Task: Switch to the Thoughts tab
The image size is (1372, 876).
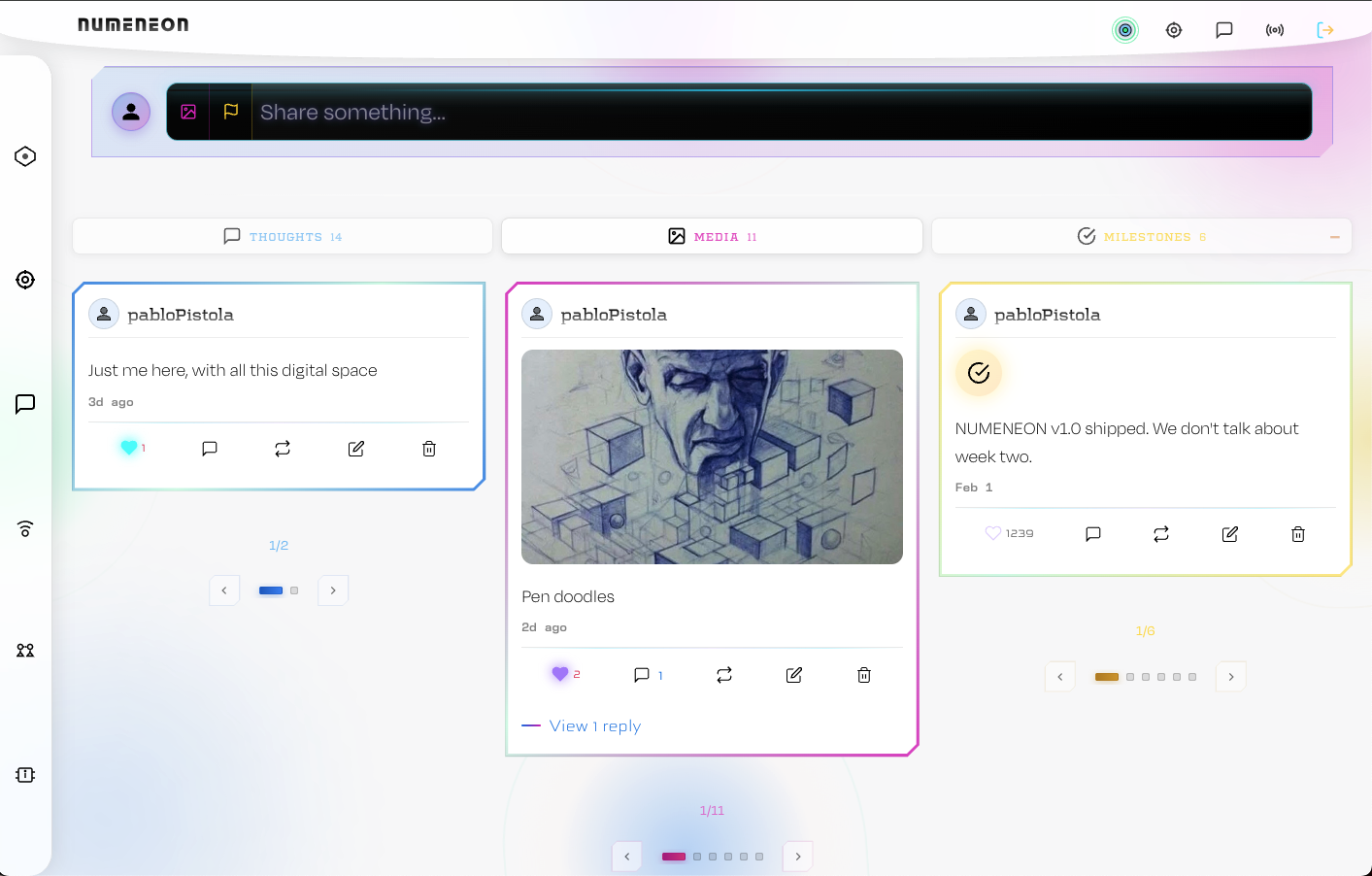Action: [x=283, y=237]
